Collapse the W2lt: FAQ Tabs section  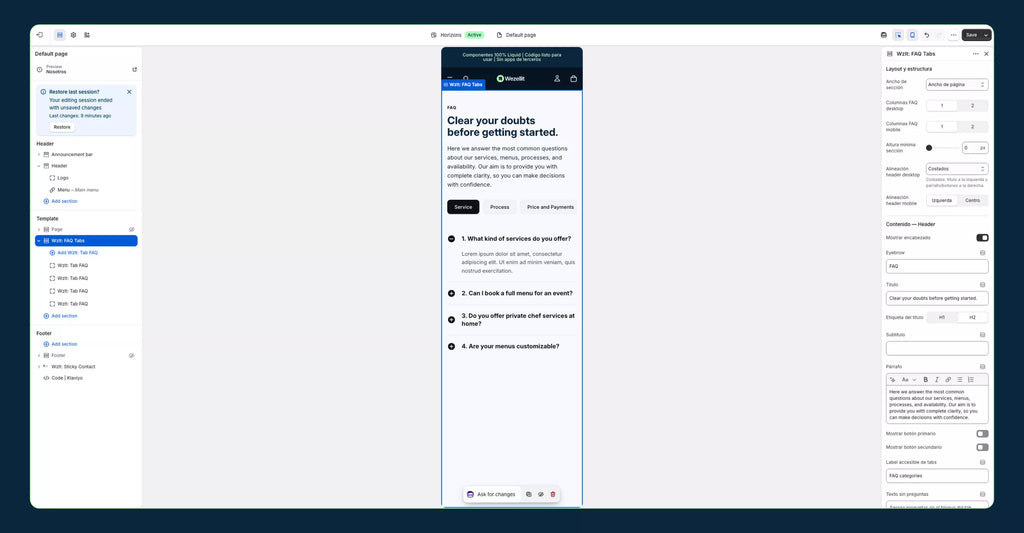point(39,241)
